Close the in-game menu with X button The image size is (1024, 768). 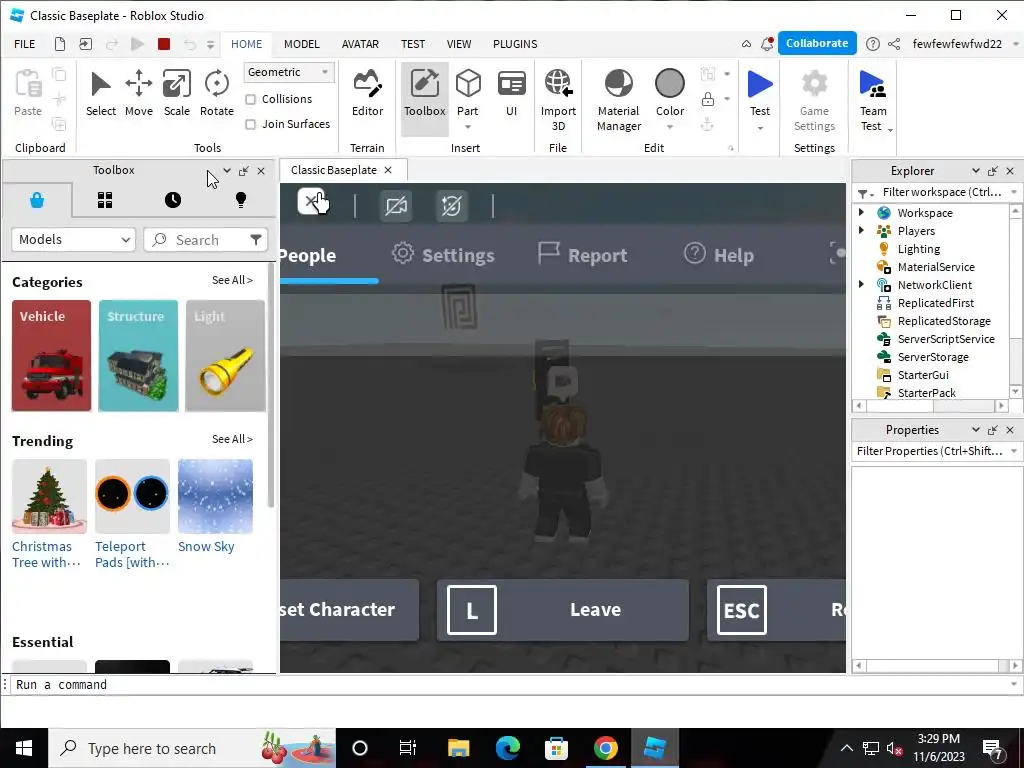pos(311,201)
